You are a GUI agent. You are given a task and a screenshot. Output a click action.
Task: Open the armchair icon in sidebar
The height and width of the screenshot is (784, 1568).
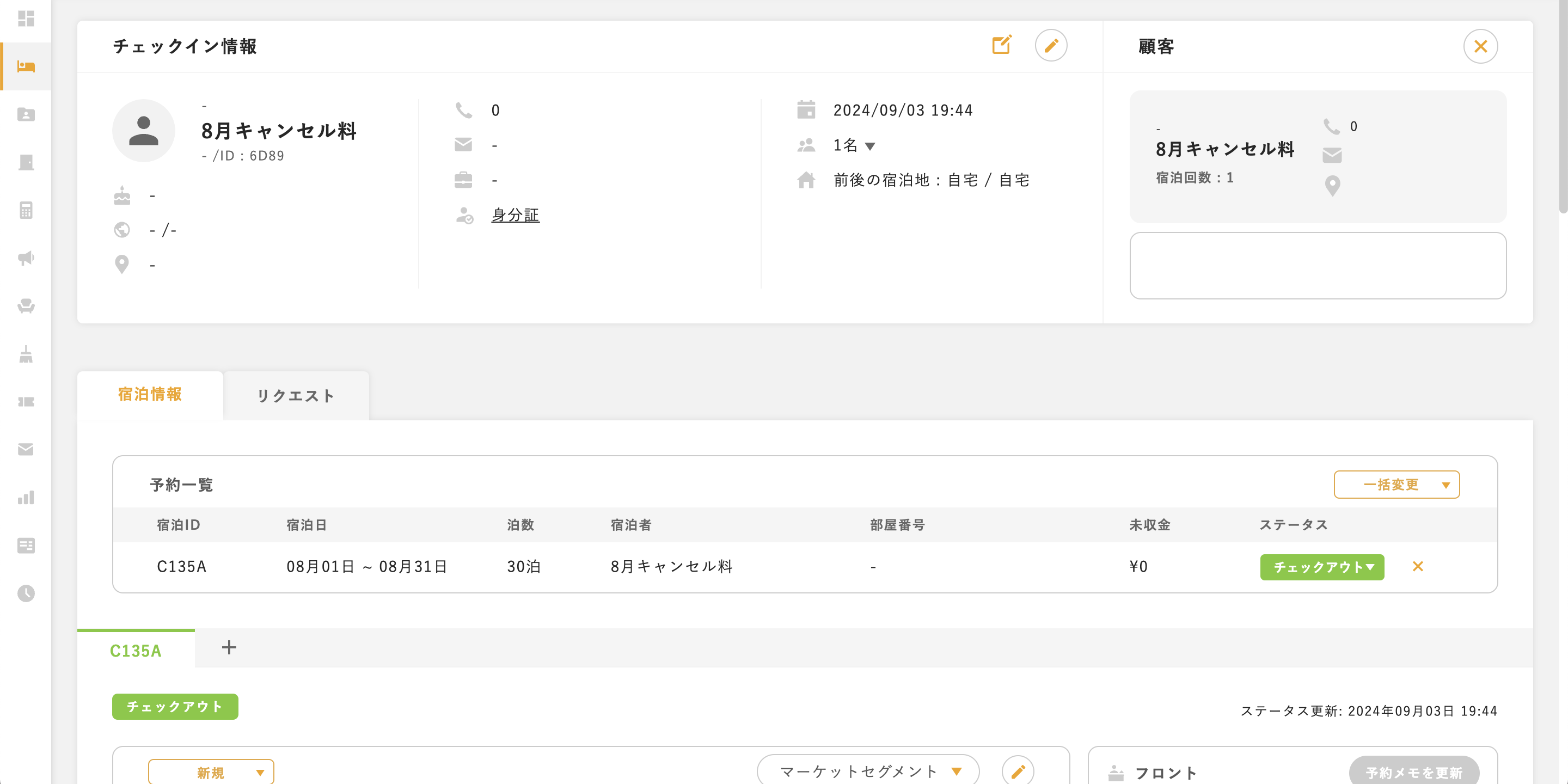(x=26, y=306)
